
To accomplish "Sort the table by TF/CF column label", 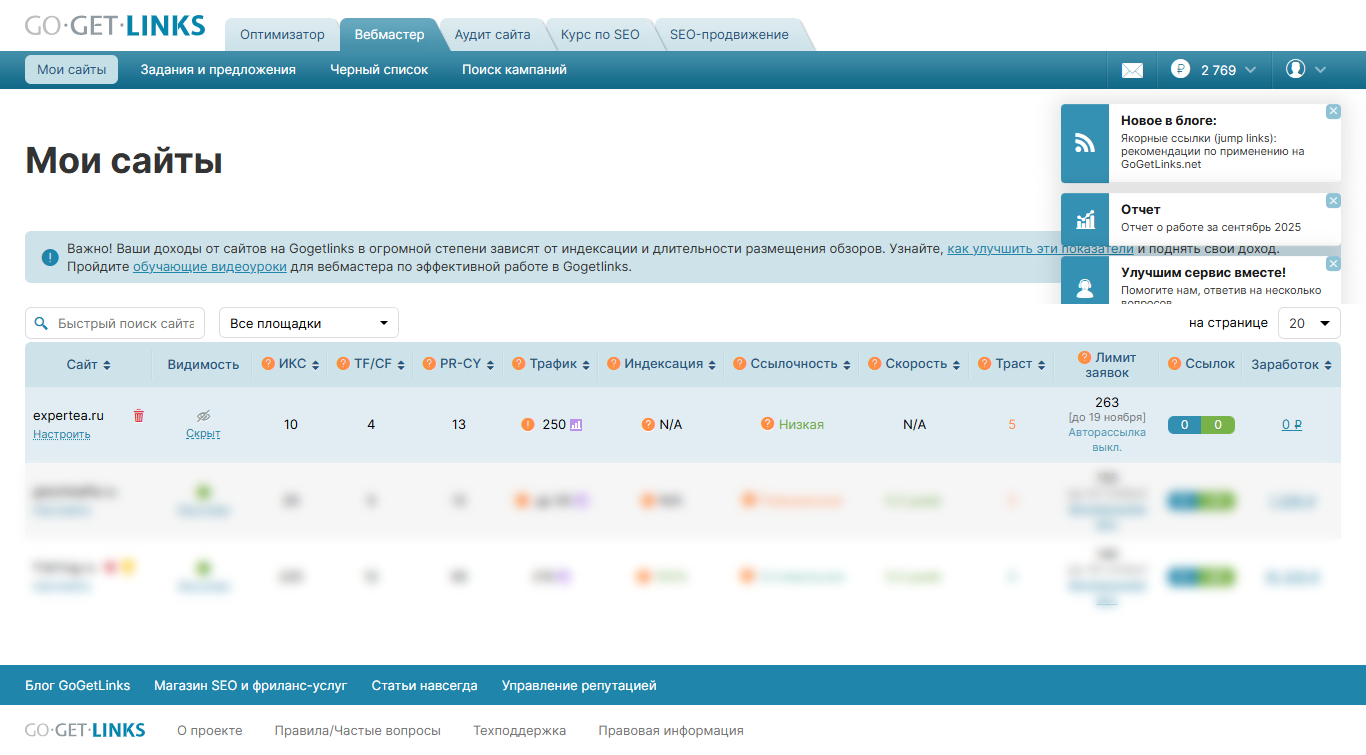I will click(373, 364).
